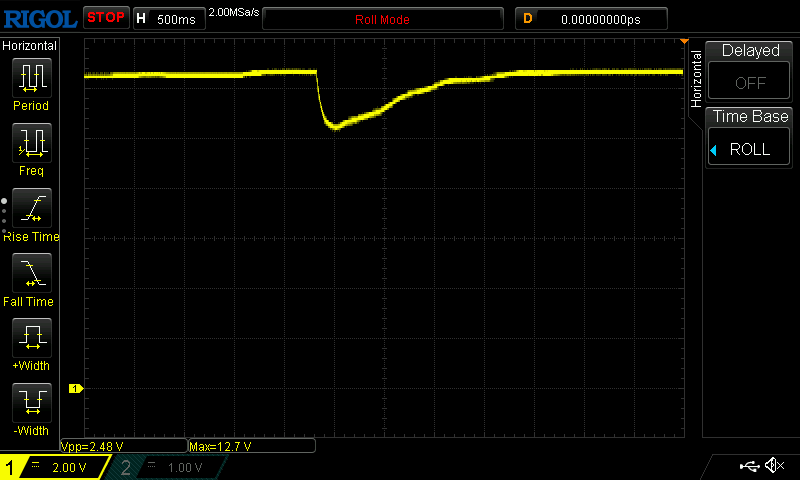The image size is (800, 480).
Task: Click the Horizontal label above the measurement icons
Action: (x=30, y=46)
